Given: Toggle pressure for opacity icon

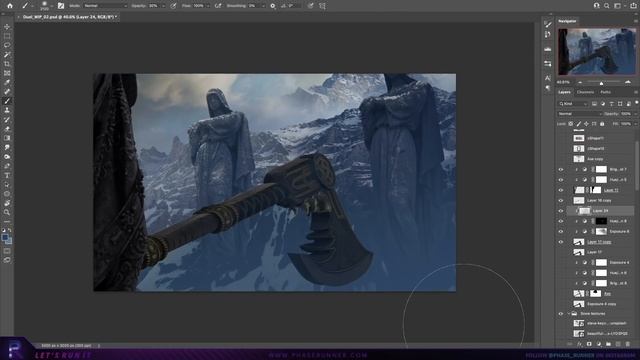Looking at the screenshot, I should [173, 6].
